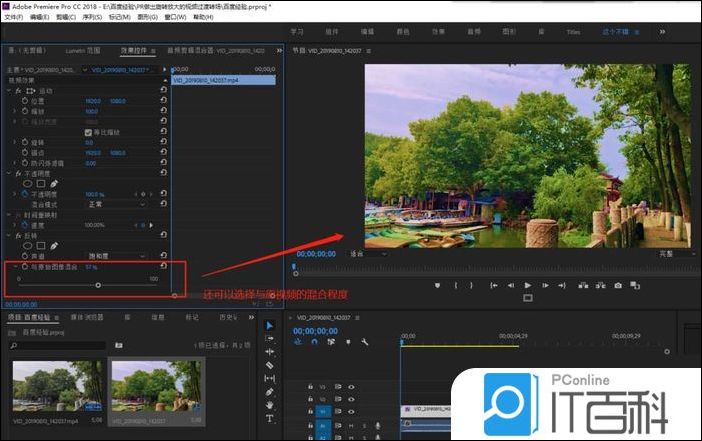This screenshot has height=441, width=702.
Task: Toggle the V3 track eye visibility
Action: (x=353, y=386)
